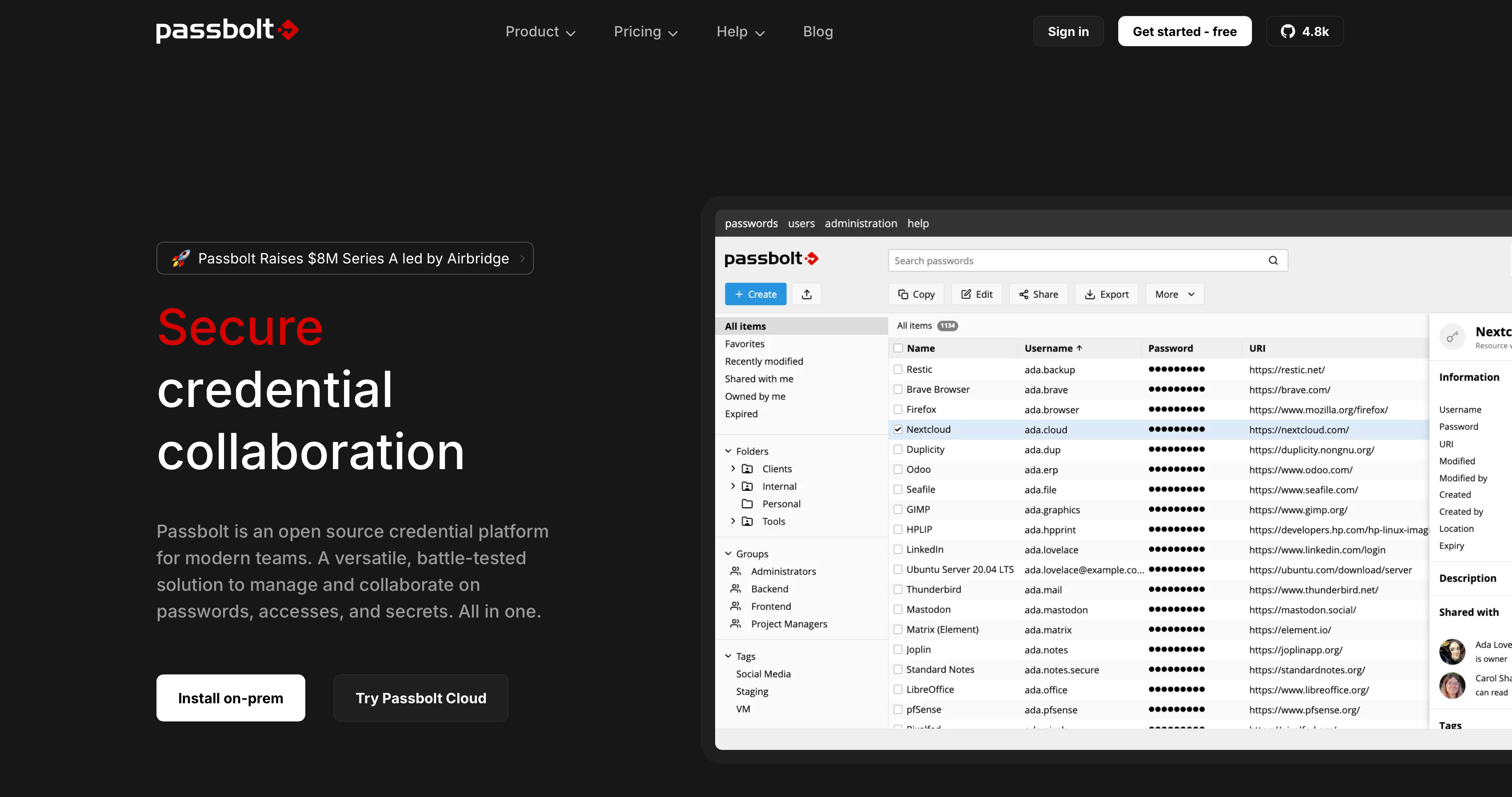Click the Username column sort arrow

[x=1080, y=348]
